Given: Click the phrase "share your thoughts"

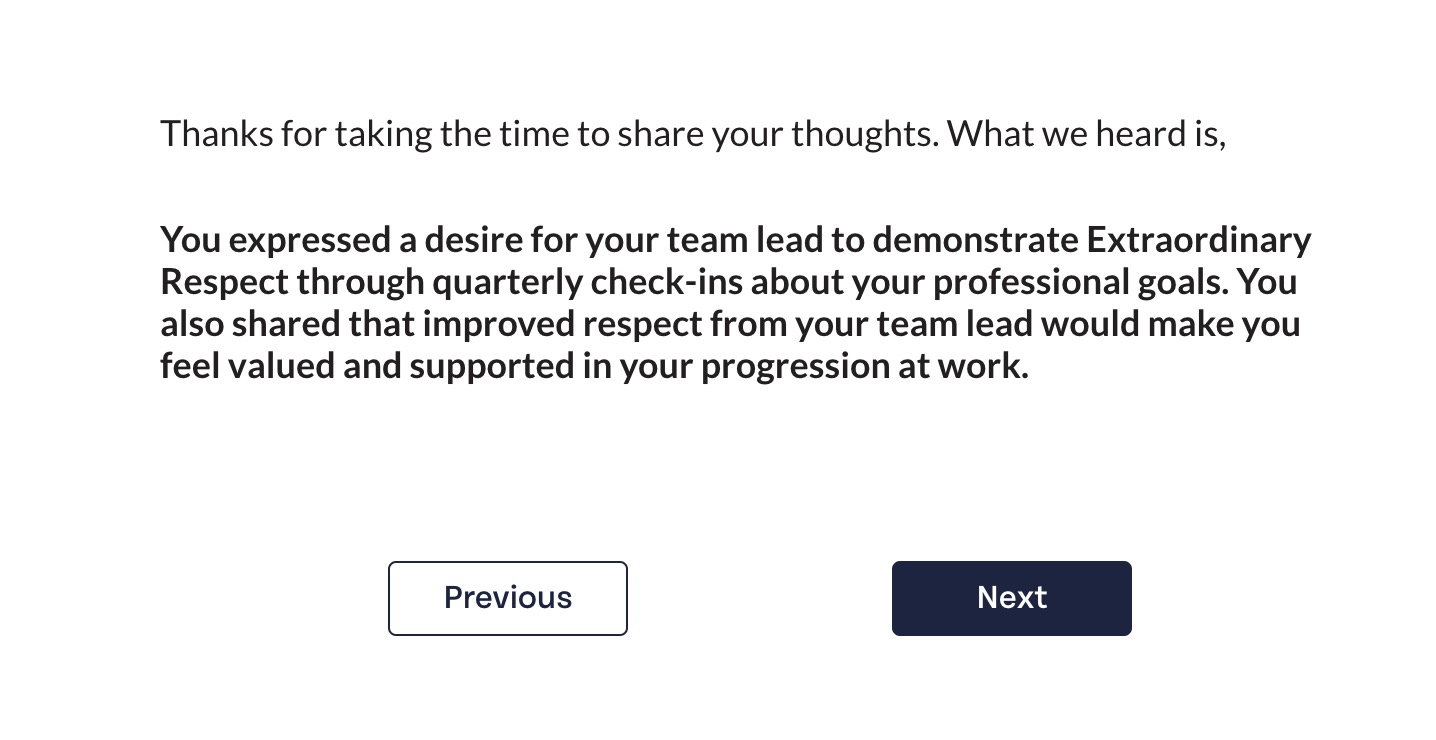Looking at the screenshot, I should click(x=778, y=133).
